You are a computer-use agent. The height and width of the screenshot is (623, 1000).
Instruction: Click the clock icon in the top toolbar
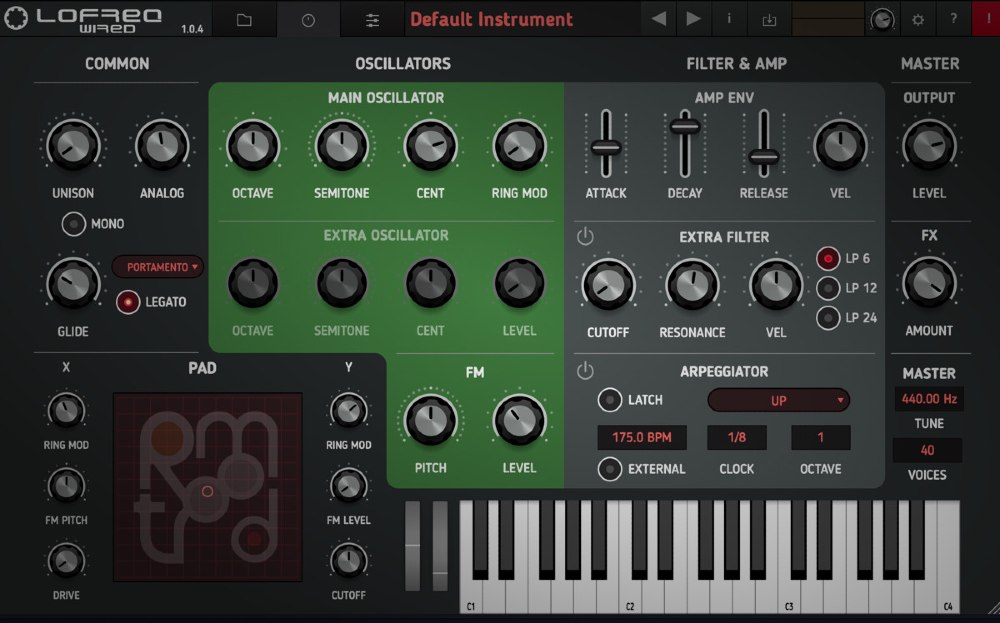310,18
